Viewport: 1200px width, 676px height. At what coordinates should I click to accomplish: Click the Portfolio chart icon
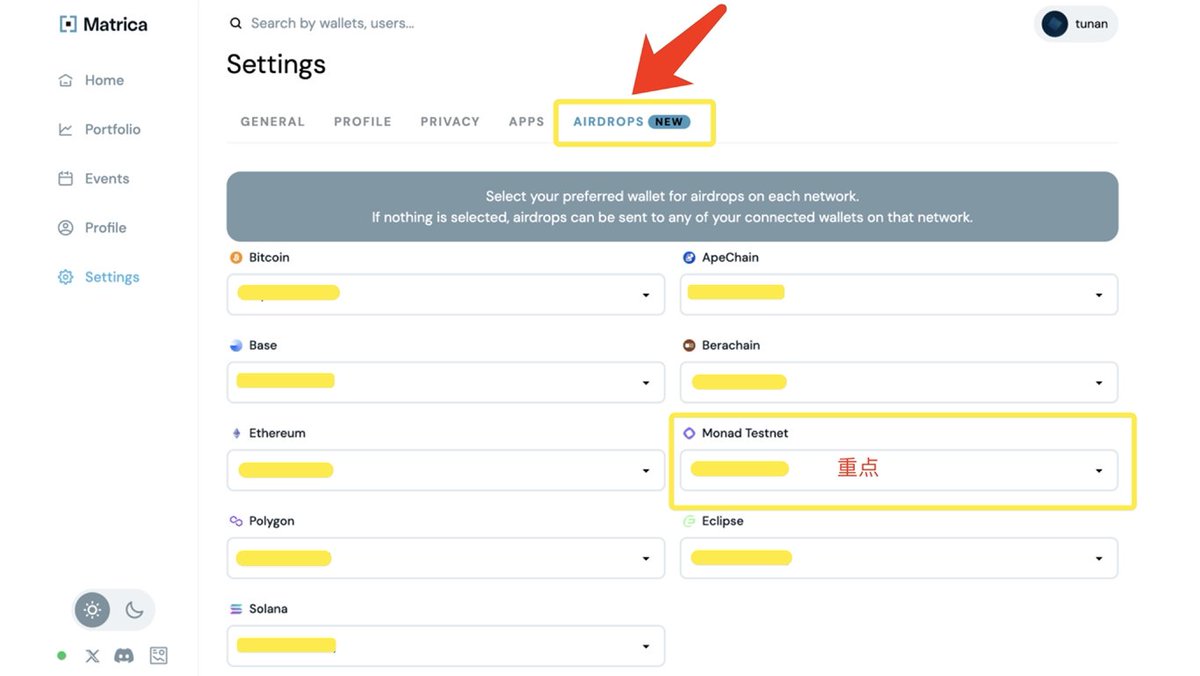(x=66, y=129)
